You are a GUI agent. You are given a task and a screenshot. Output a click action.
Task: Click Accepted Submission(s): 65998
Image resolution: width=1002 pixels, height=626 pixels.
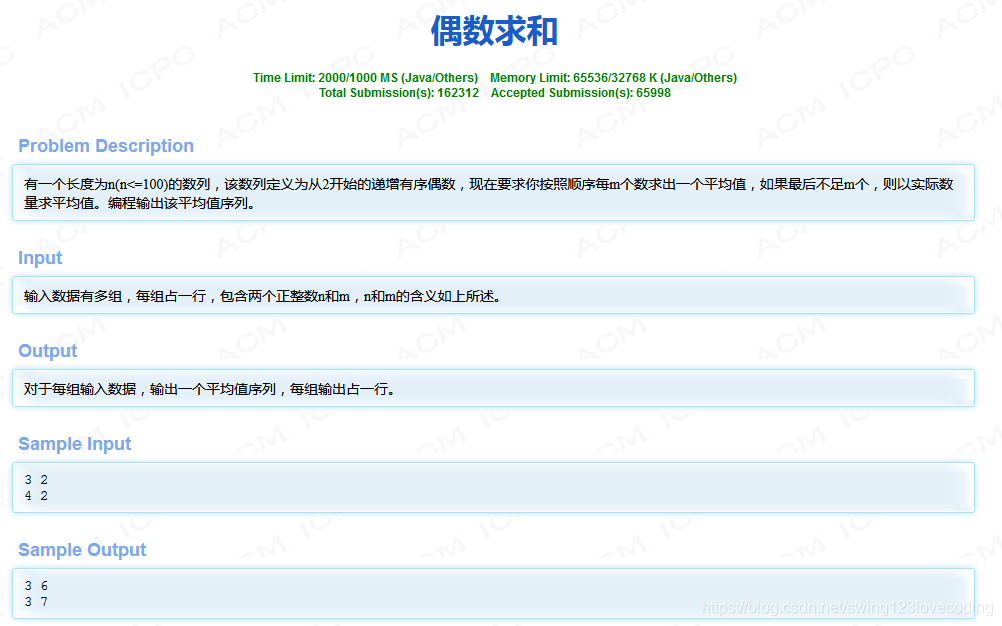[581, 93]
